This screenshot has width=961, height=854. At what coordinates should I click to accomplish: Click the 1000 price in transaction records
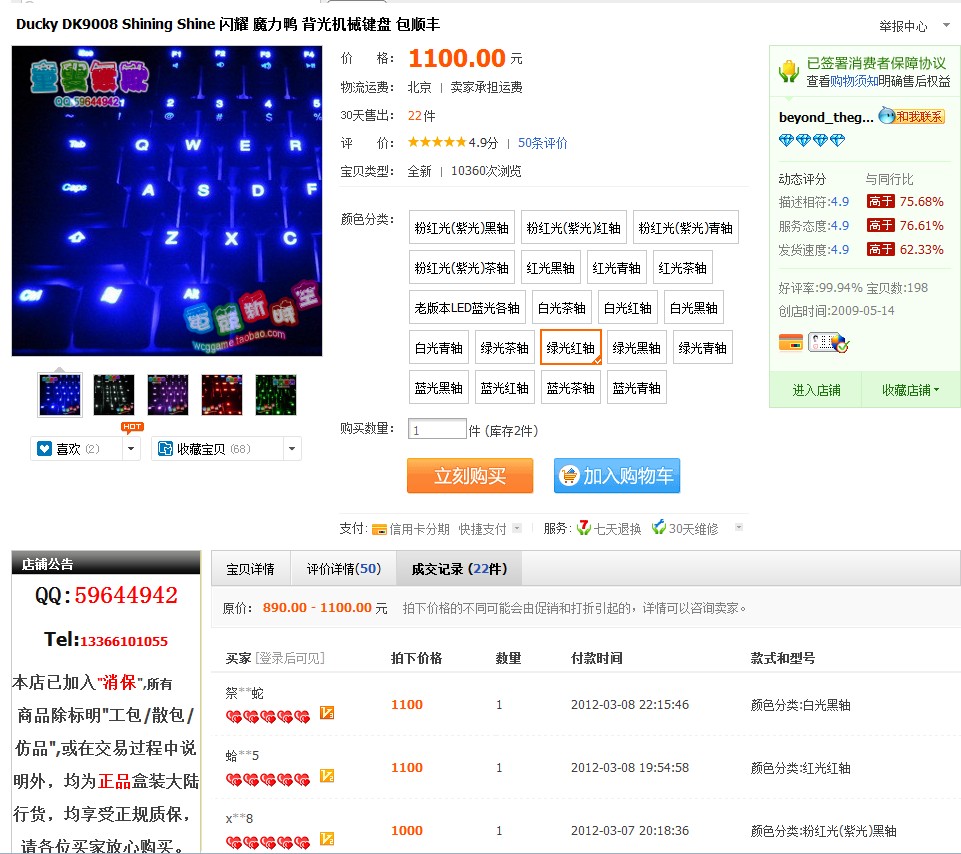pos(407,831)
